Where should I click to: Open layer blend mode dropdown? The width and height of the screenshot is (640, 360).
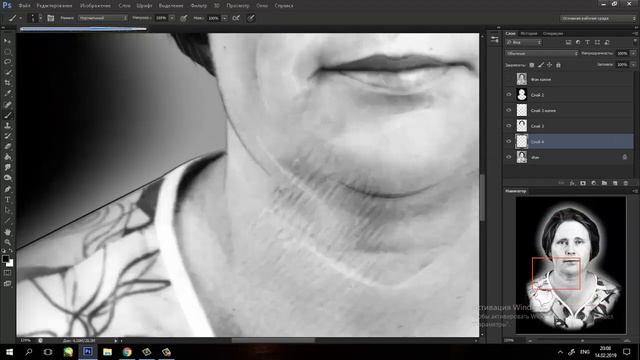coord(542,53)
